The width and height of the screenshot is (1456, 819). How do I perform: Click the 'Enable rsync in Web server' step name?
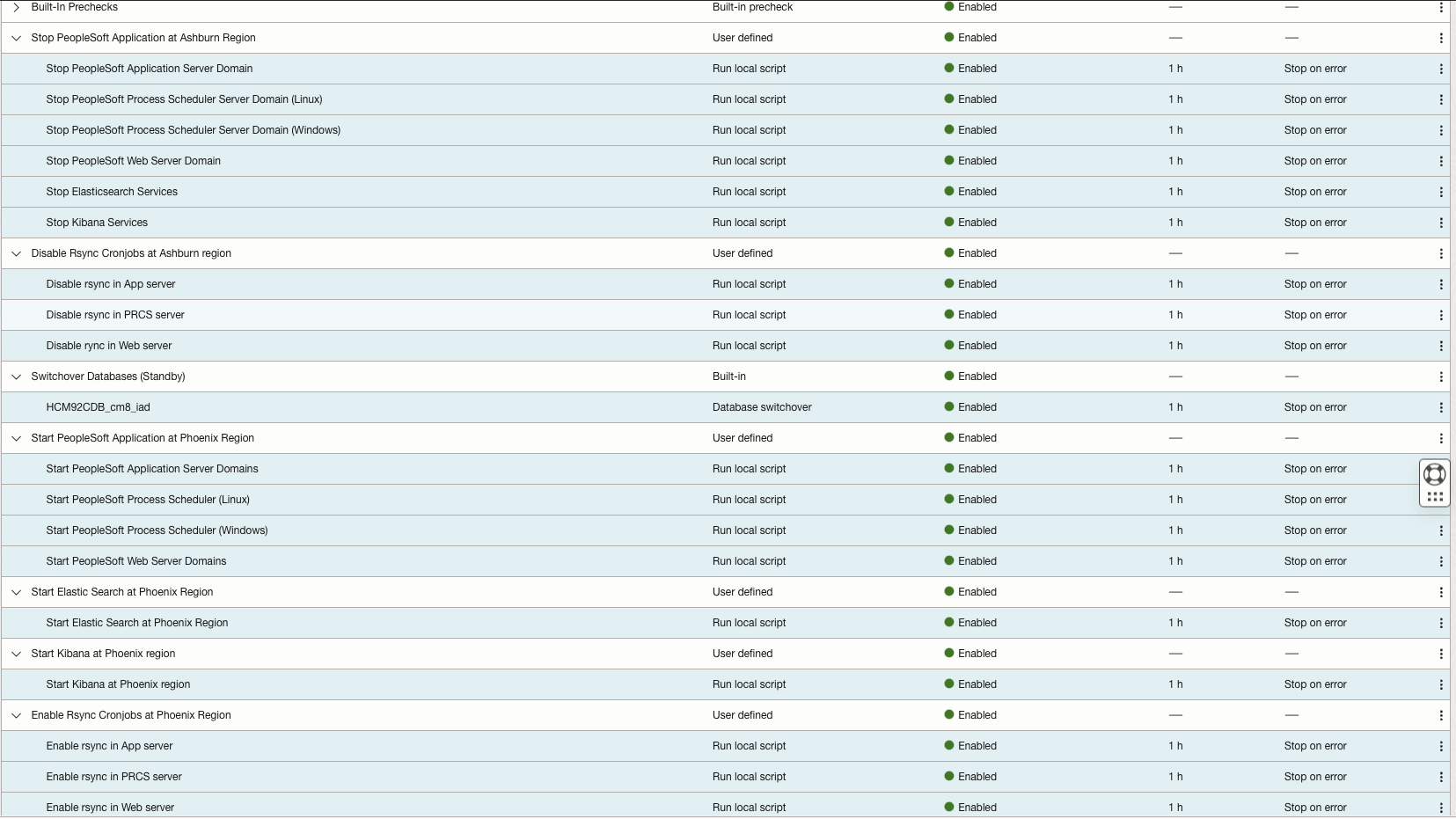click(110, 808)
